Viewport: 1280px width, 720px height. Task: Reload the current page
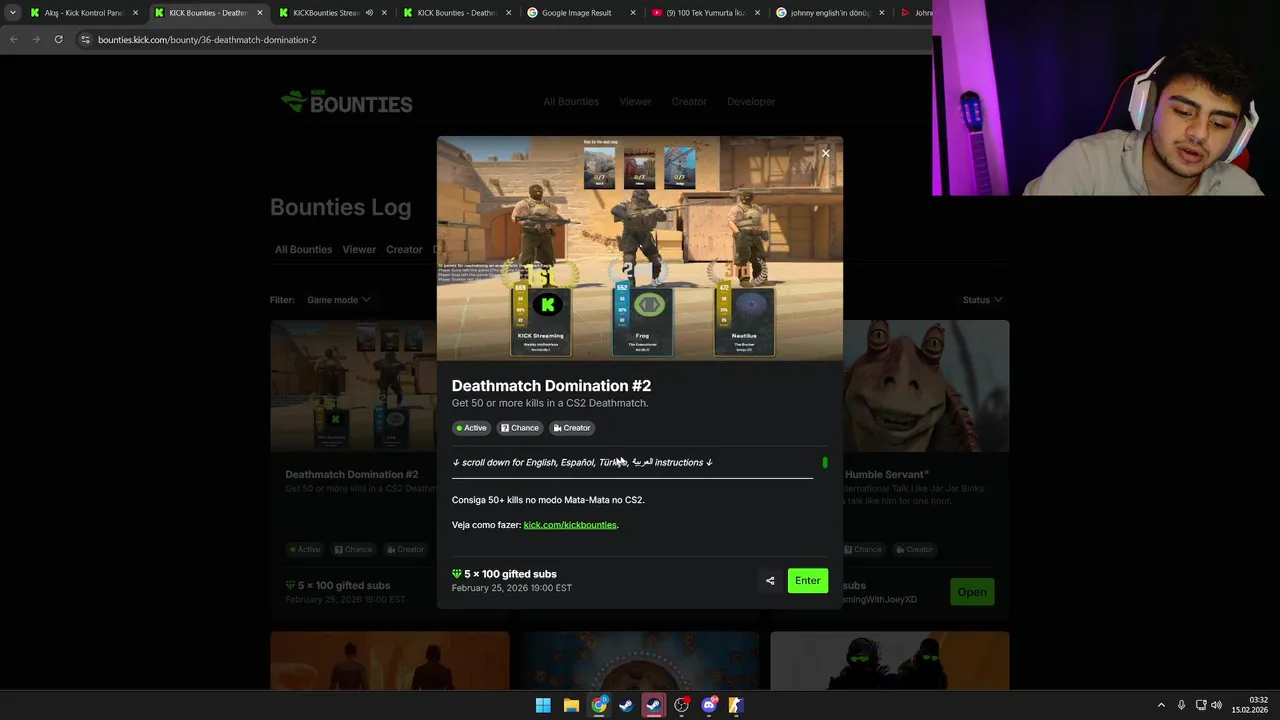(x=59, y=39)
